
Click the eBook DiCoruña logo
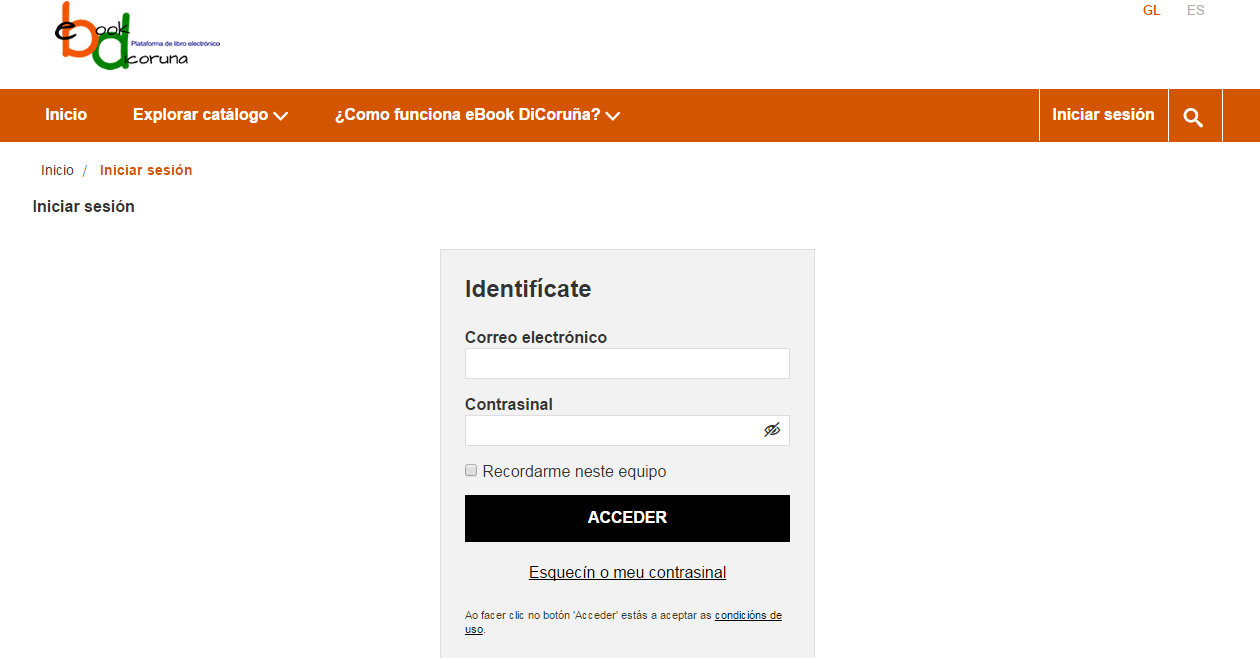[x=136, y=37]
